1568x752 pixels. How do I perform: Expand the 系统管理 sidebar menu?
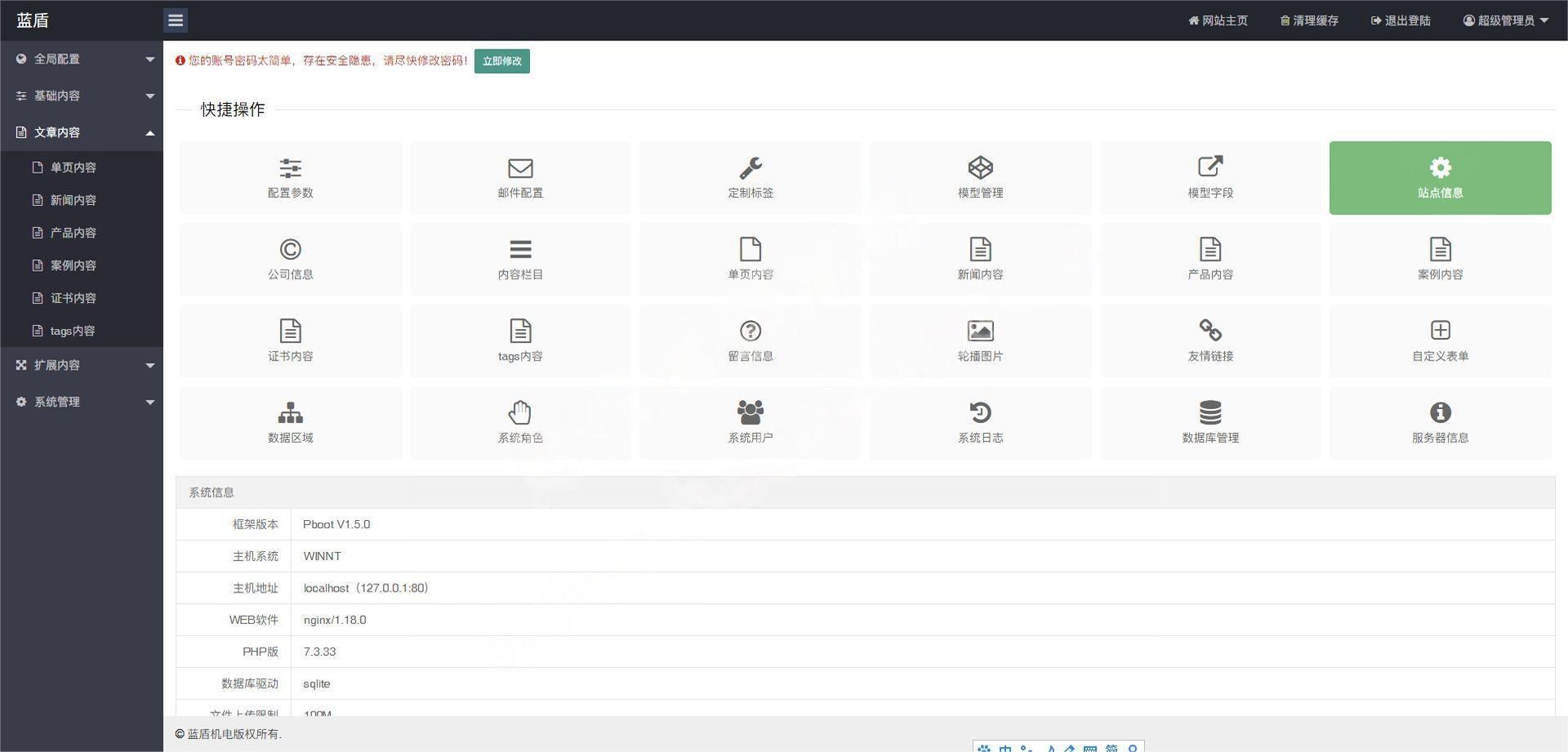[x=82, y=402]
